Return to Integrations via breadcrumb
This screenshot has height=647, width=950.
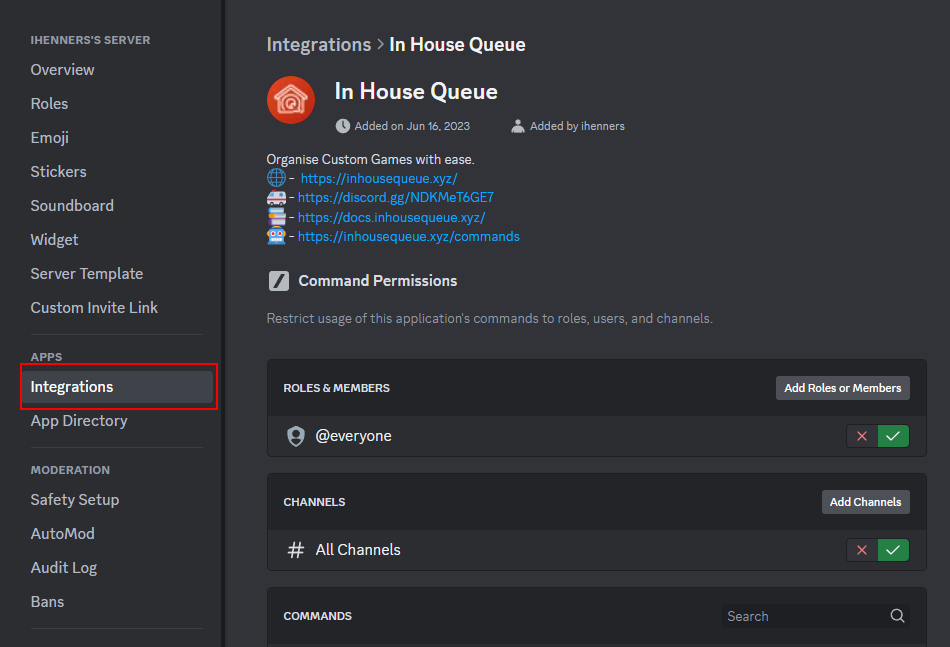point(319,44)
